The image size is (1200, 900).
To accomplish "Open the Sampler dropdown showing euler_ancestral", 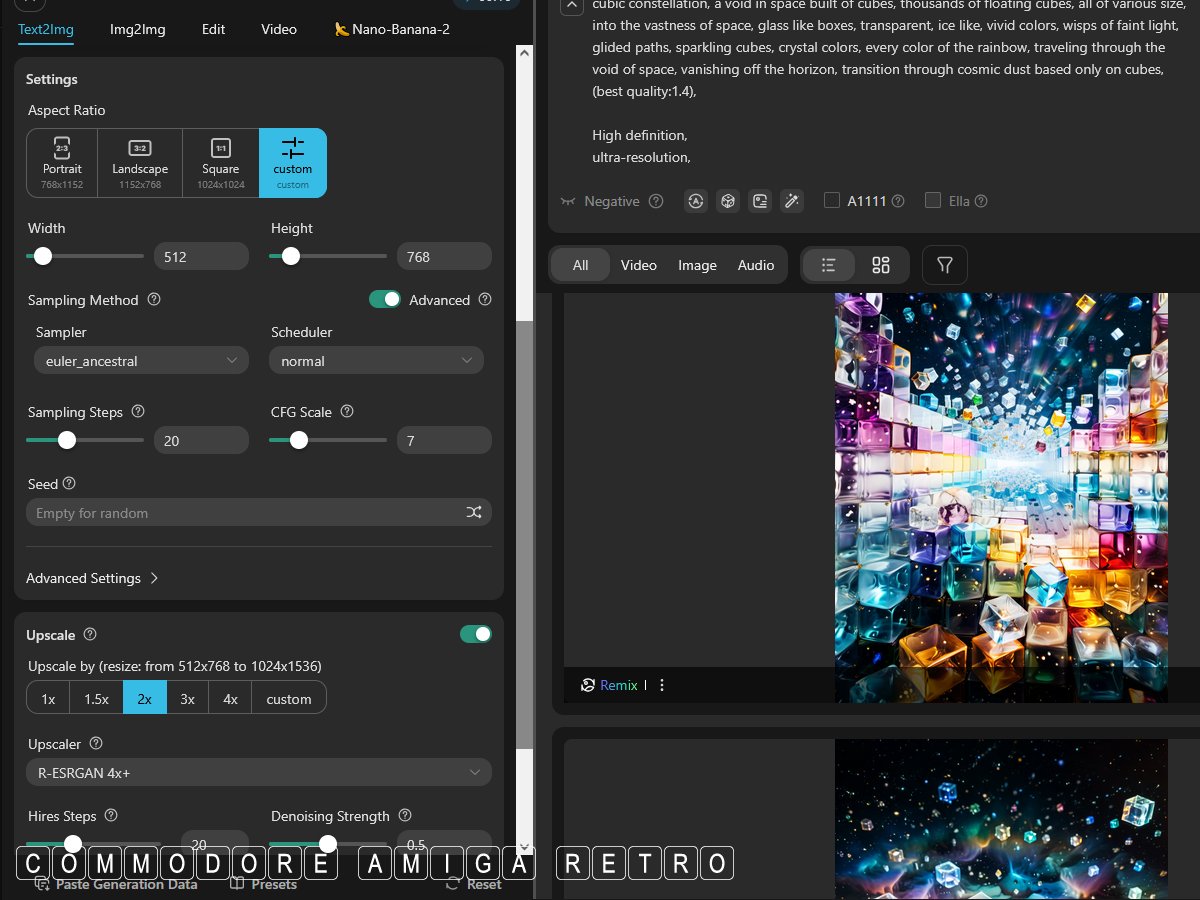I will [x=140, y=361].
